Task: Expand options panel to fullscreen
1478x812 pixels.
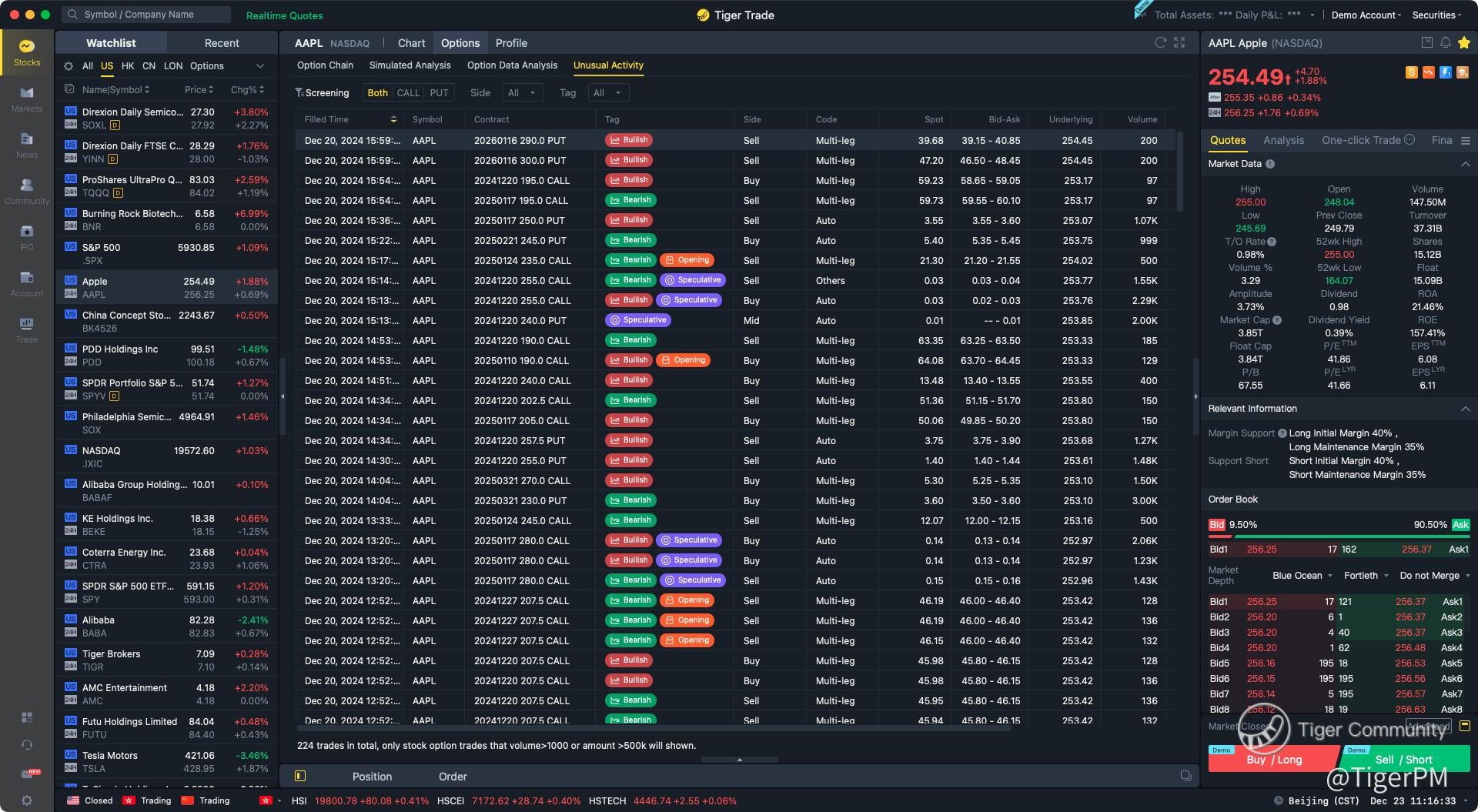Action: (x=1179, y=43)
